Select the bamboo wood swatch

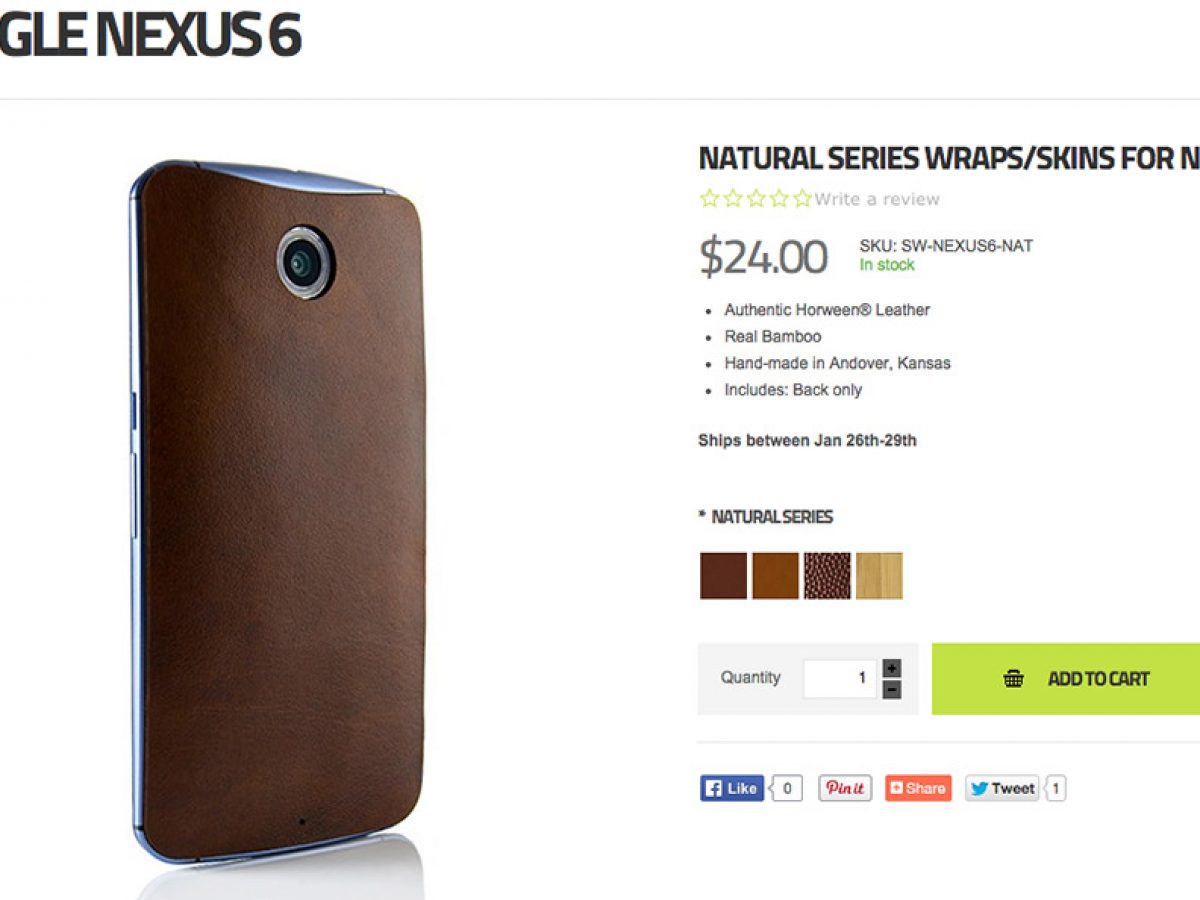[879, 576]
